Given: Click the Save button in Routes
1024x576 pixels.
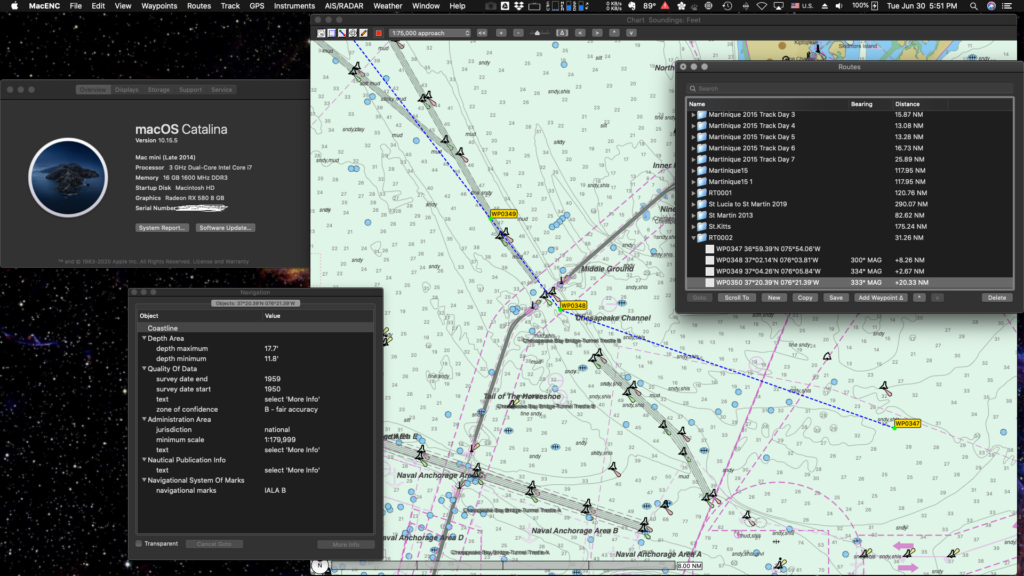Looking at the screenshot, I should pyautogui.click(x=836, y=298).
